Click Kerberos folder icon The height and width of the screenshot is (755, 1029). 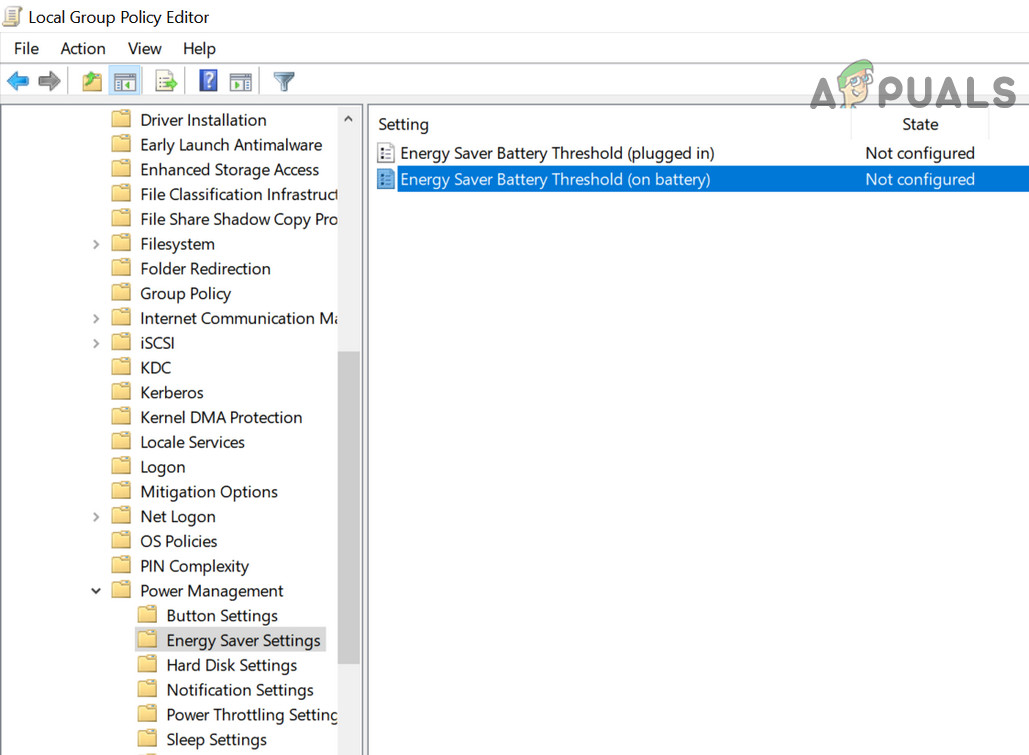(121, 391)
